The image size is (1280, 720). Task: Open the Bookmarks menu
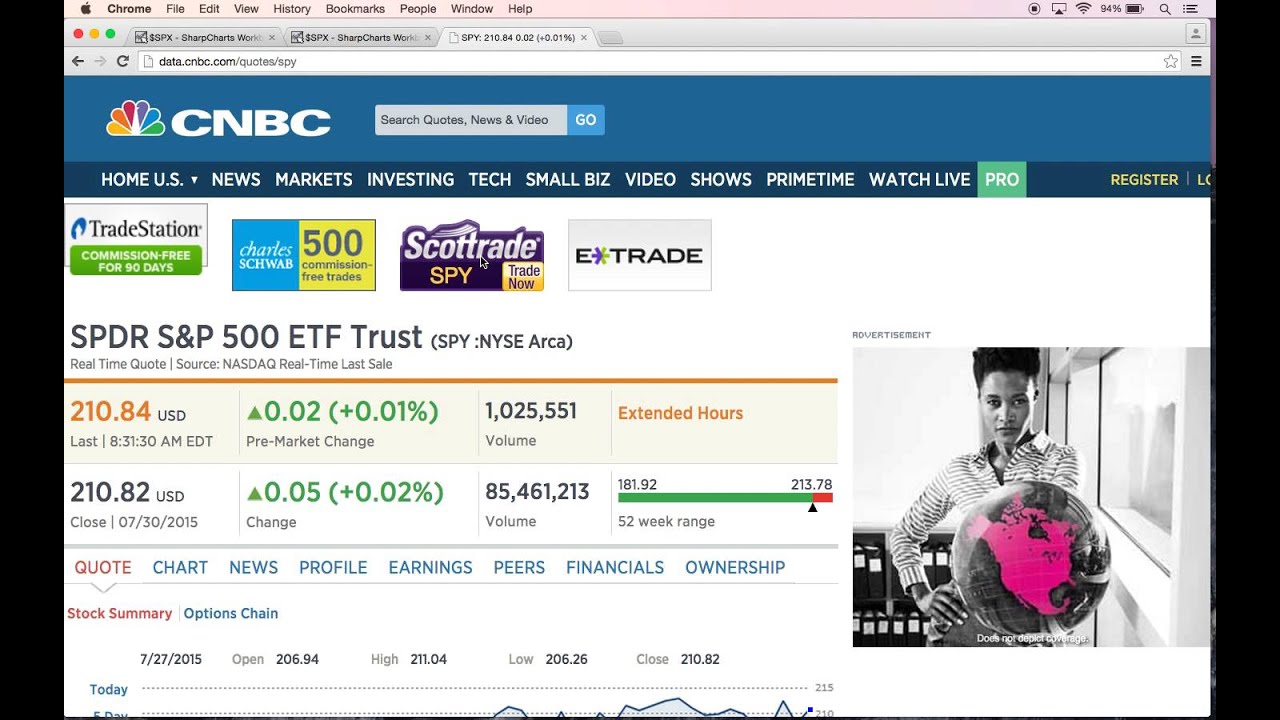pos(355,9)
